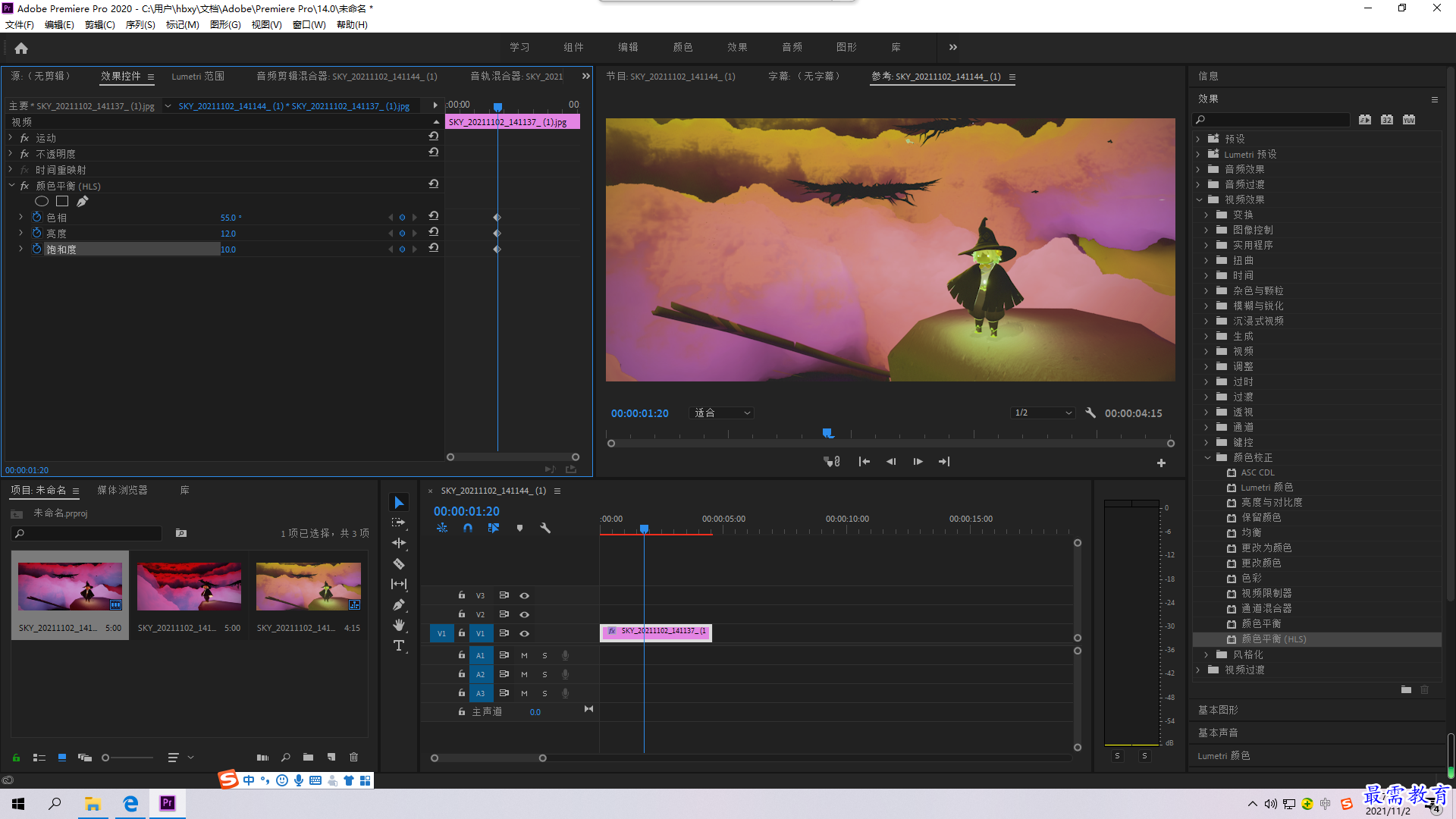Select the Track Select Forward tool

pyautogui.click(x=399, y=523)
